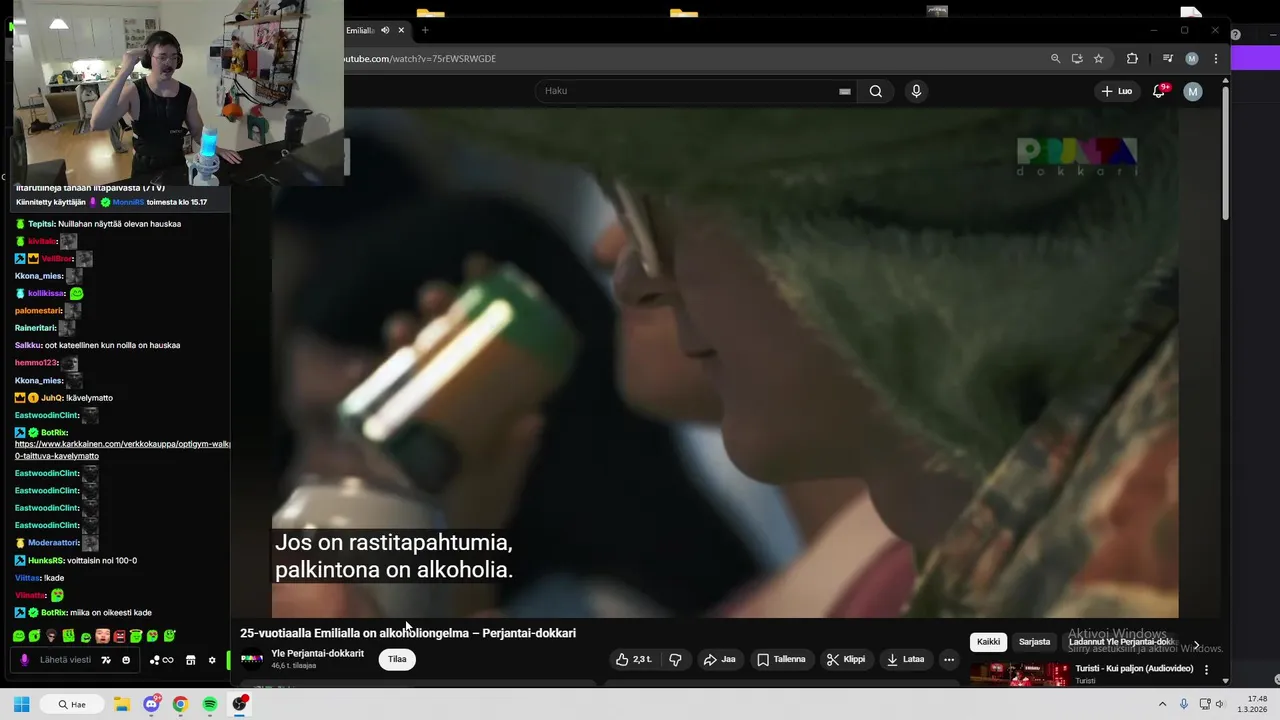Viewport: 1280px width, 720px height.
Task: Select the Ladannut Yle Perjantai-dokkarit chip
Action: [x=1120, y=642]
